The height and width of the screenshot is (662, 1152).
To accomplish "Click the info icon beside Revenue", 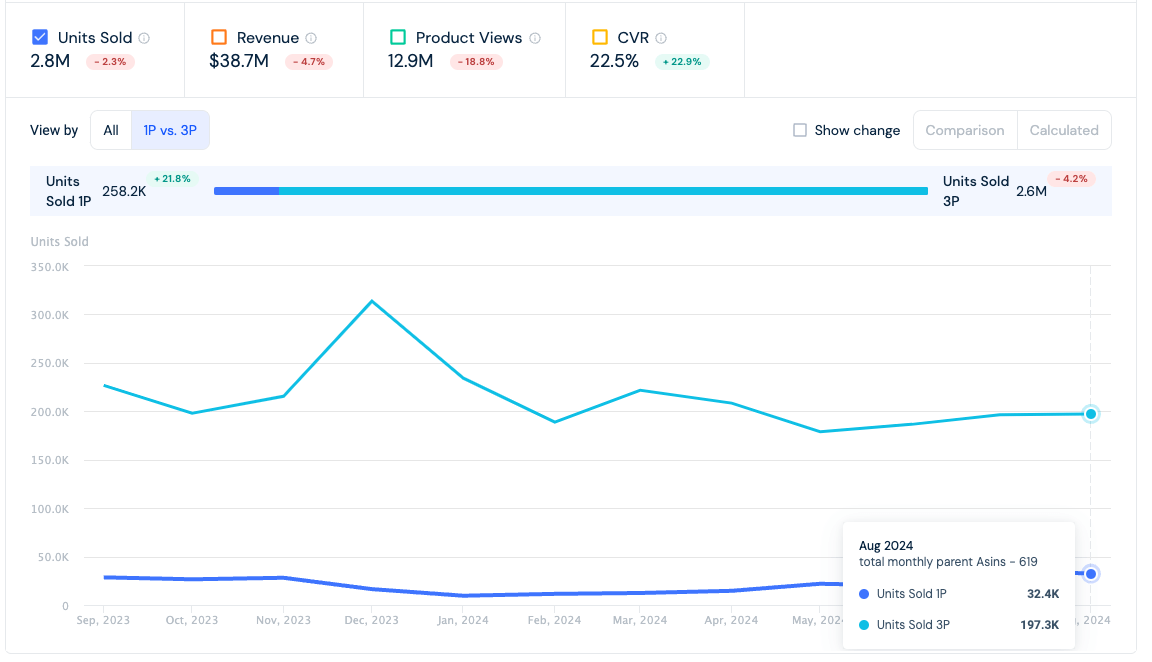I will pos(311,38).
